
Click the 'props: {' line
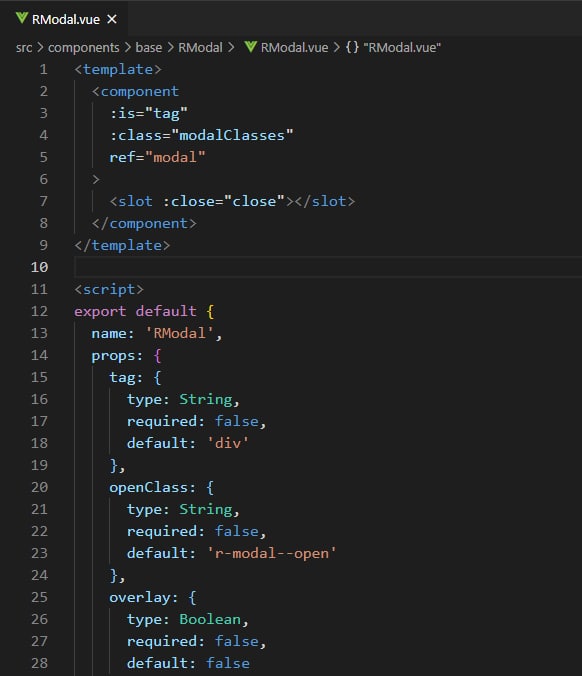(126, 356)
